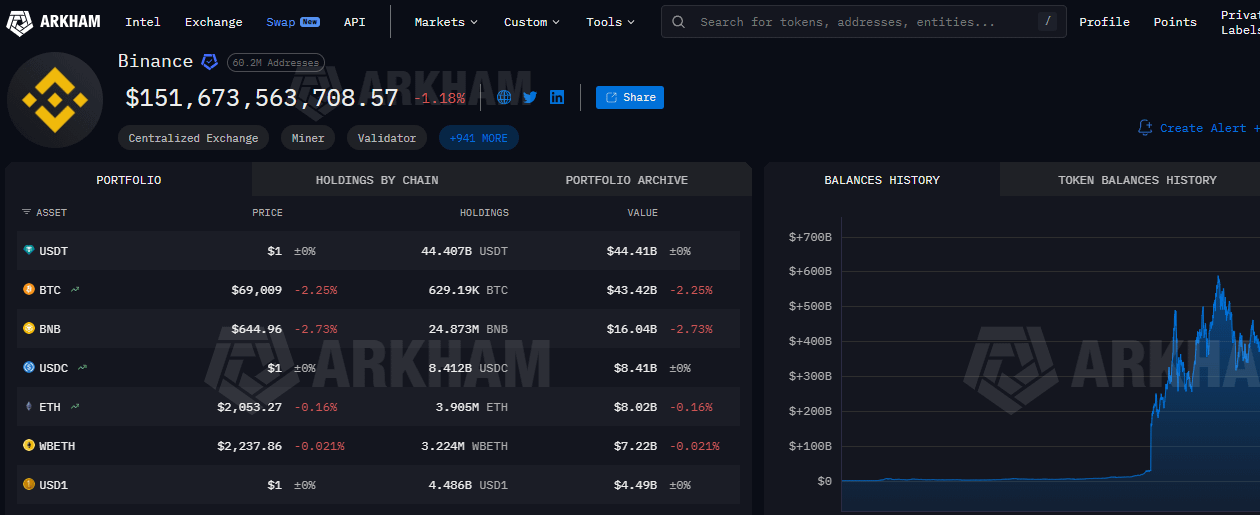Click the $644.96 BNB price
Viewport: 1260px width, 515px height.
[256, 329]
